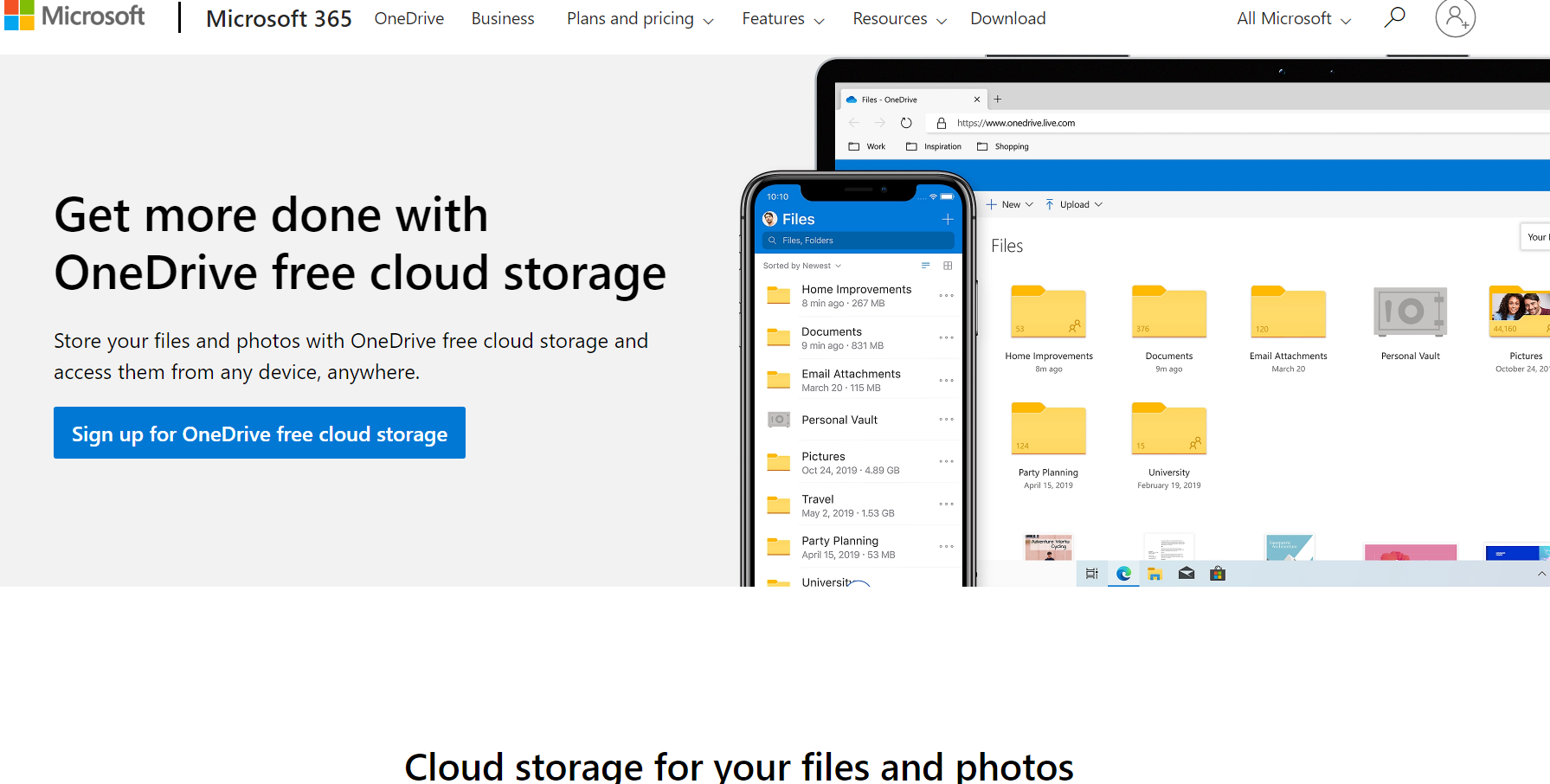The image size is (1550, 784).
Task: Select Documents row on phone list
Action: pyautogui.click(x=859, y=338)
